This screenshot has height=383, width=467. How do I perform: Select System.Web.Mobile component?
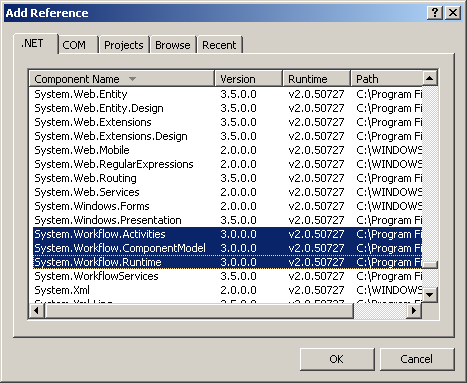227,150
